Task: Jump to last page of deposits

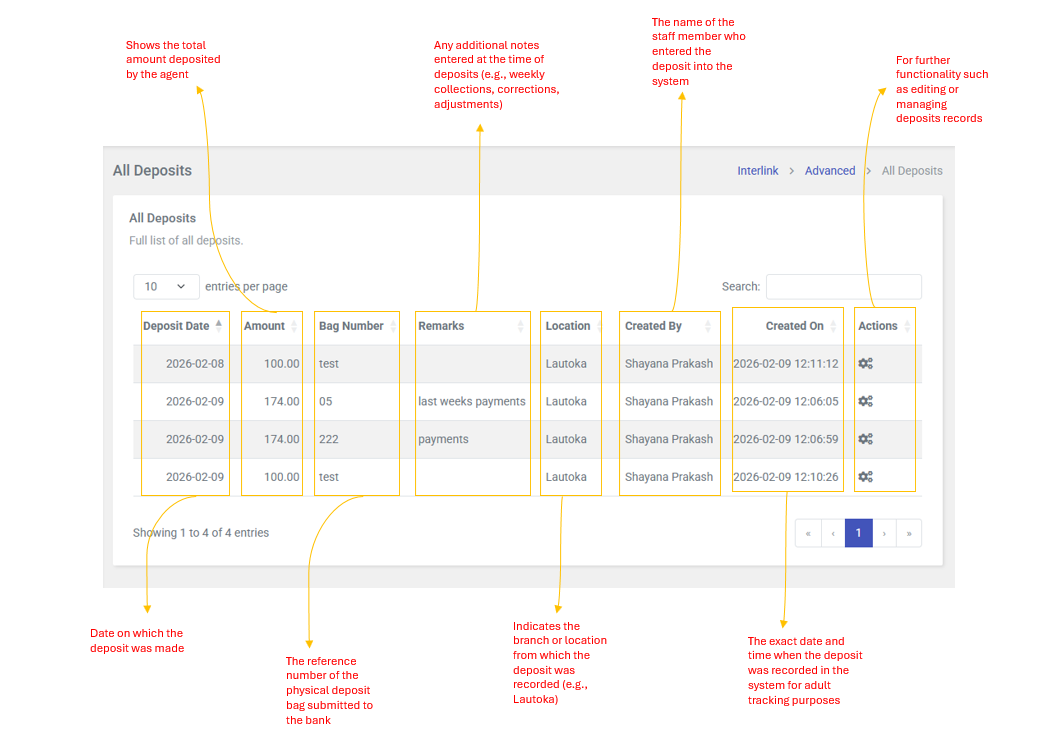Action: point(909,533)
